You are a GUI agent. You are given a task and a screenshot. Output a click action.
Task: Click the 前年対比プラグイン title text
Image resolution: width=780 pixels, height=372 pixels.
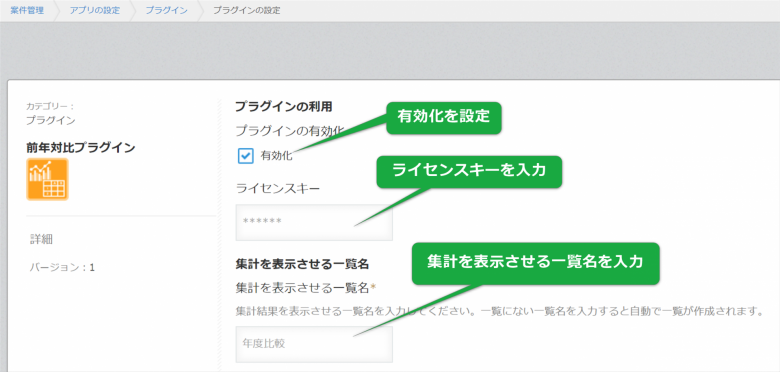pyautogui.click(x=81, y=148)
